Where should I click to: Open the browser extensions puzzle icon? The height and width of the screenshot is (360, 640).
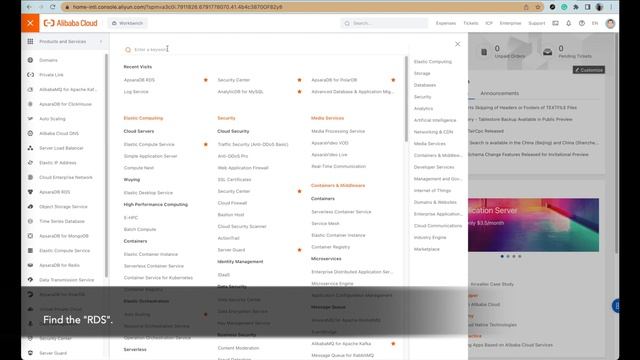coord(576,7)
